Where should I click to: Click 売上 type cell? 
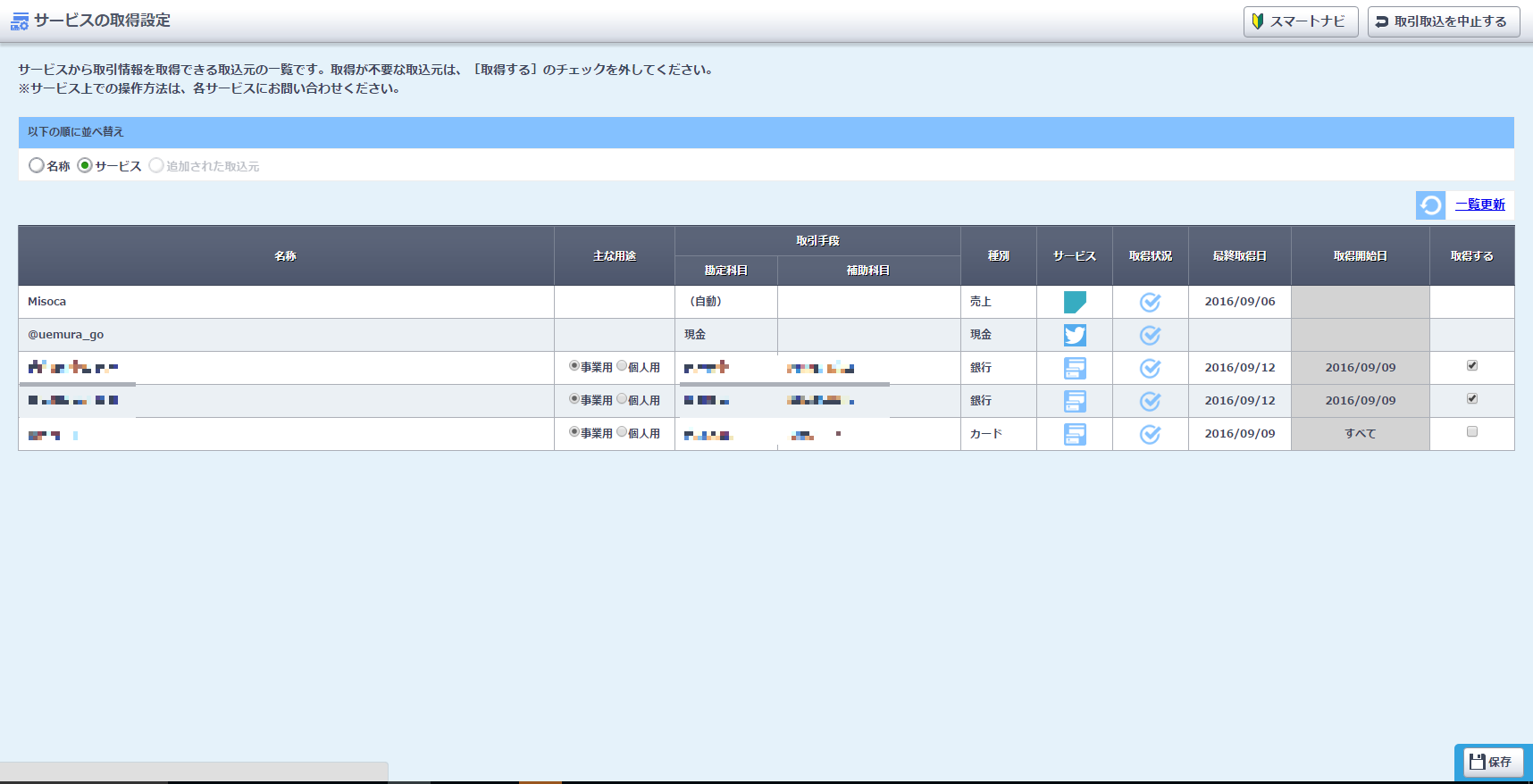(999, 302)
